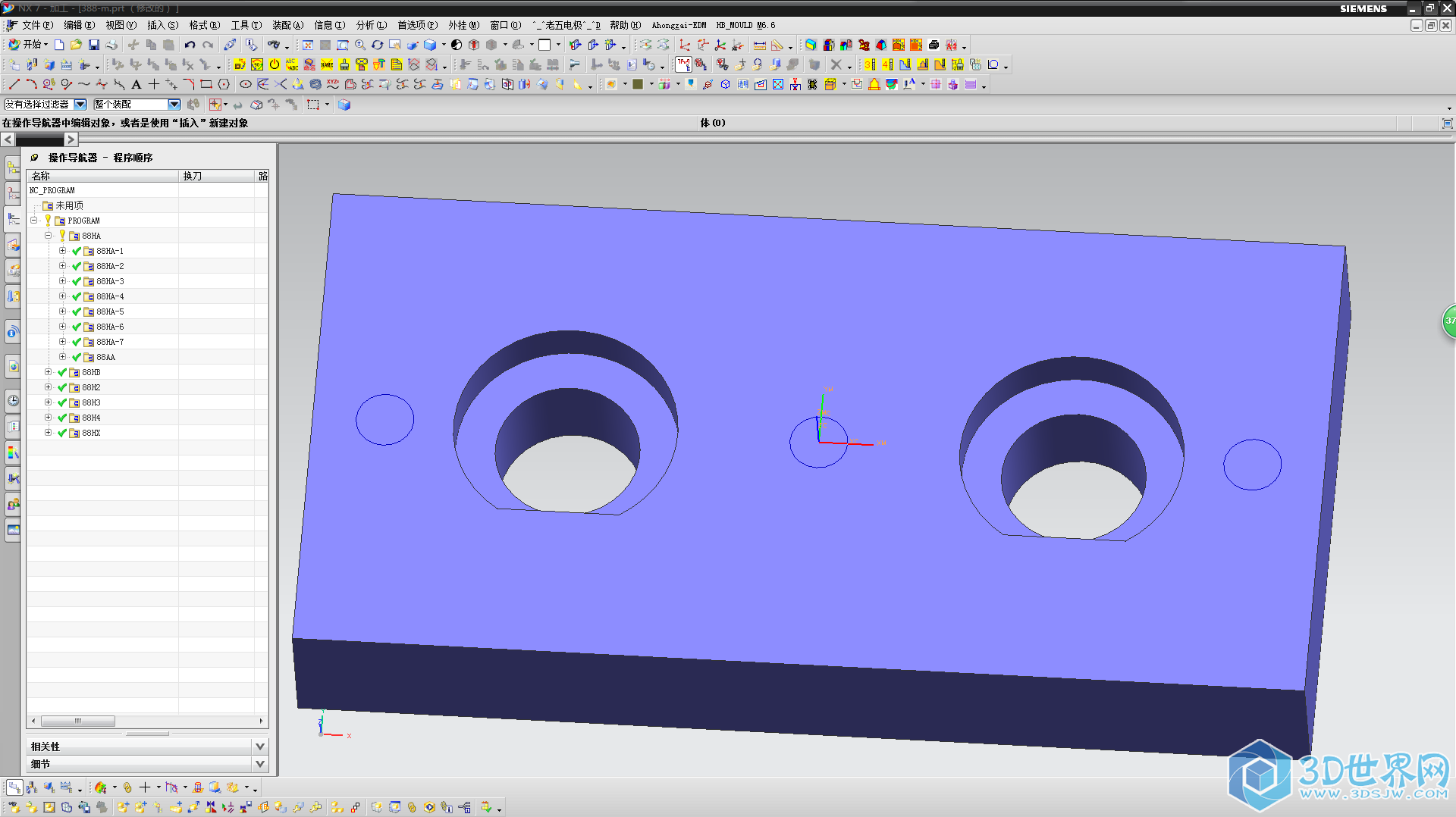Open the 帮助(H) menu

pyautogui.click(x=625, y=25)
